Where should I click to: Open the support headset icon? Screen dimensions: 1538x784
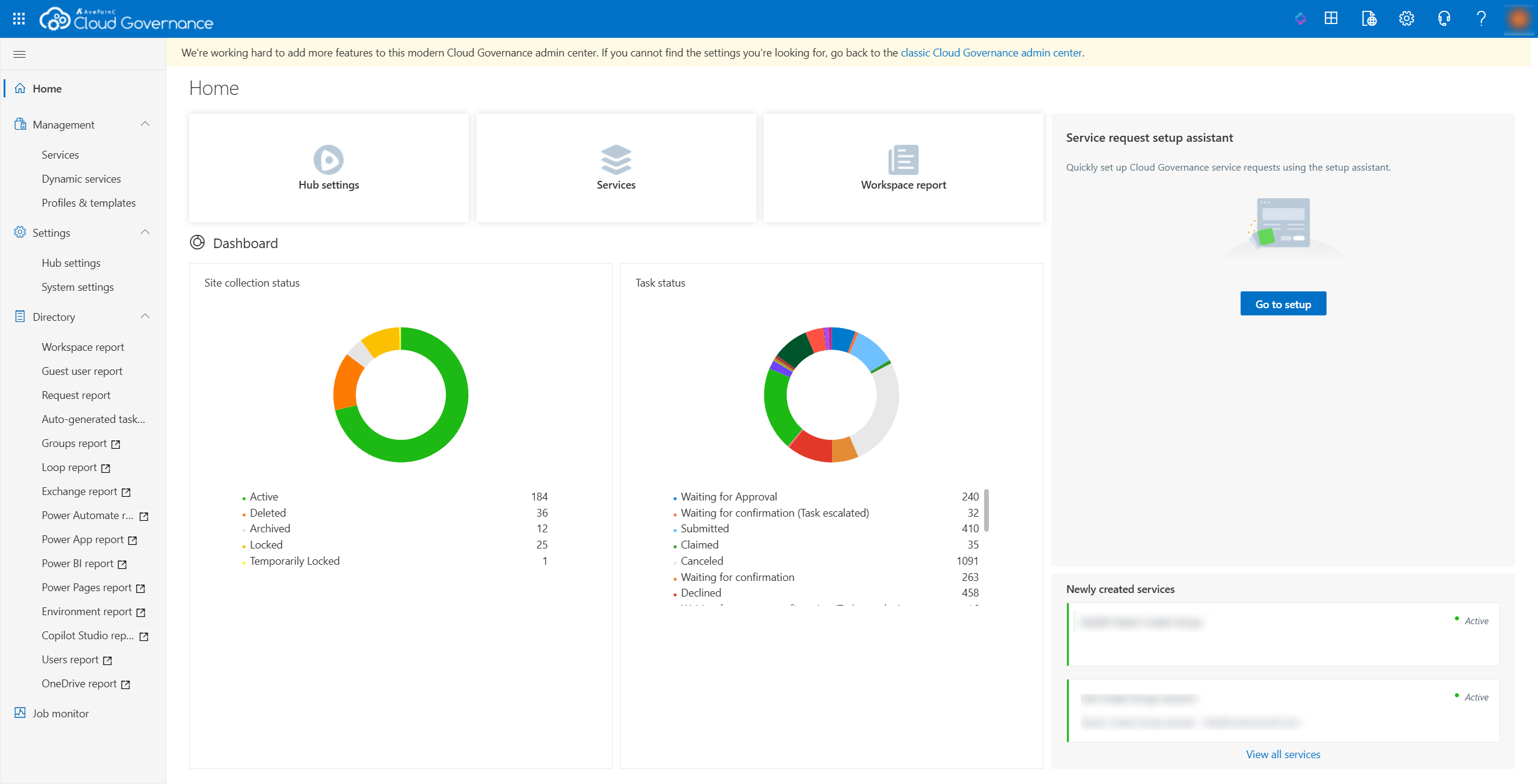pos(1444,19)
